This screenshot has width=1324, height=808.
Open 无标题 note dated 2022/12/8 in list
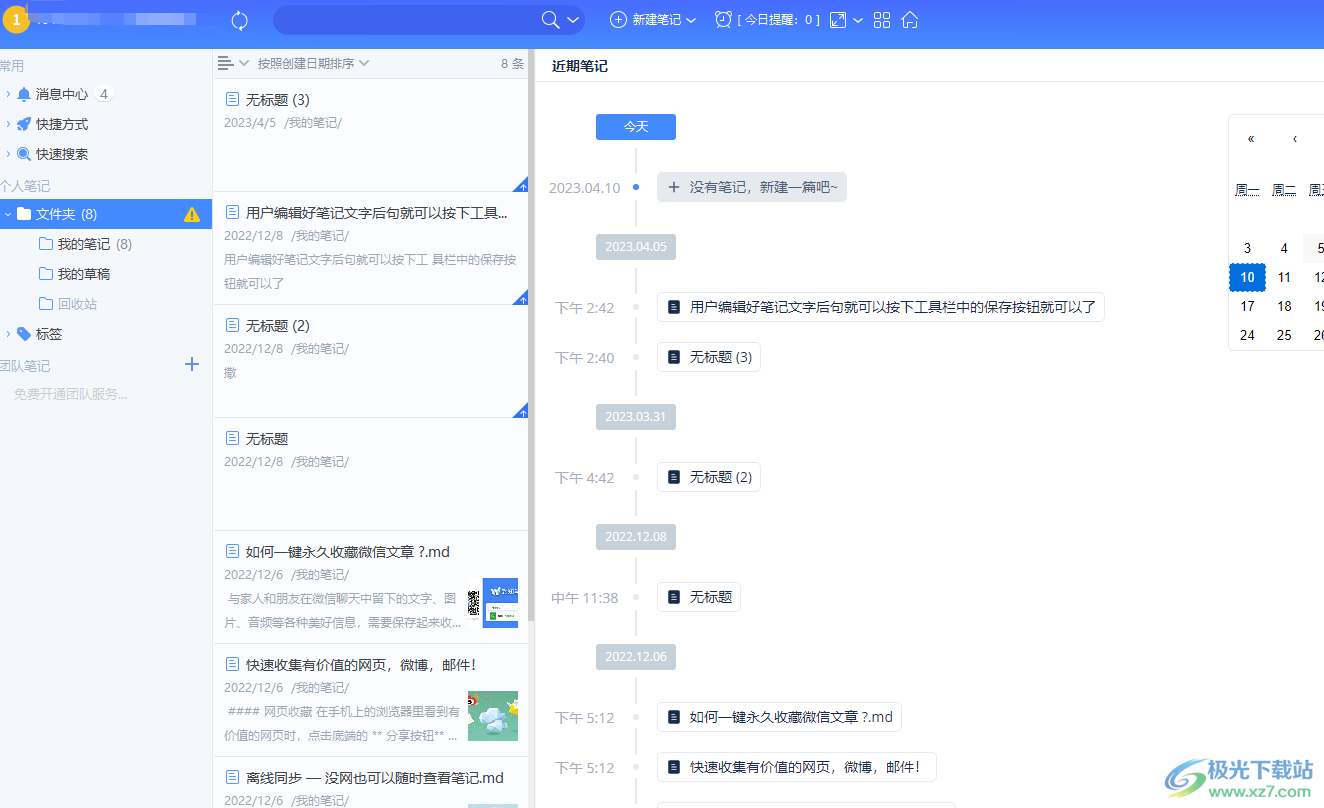tap(370, 474)
